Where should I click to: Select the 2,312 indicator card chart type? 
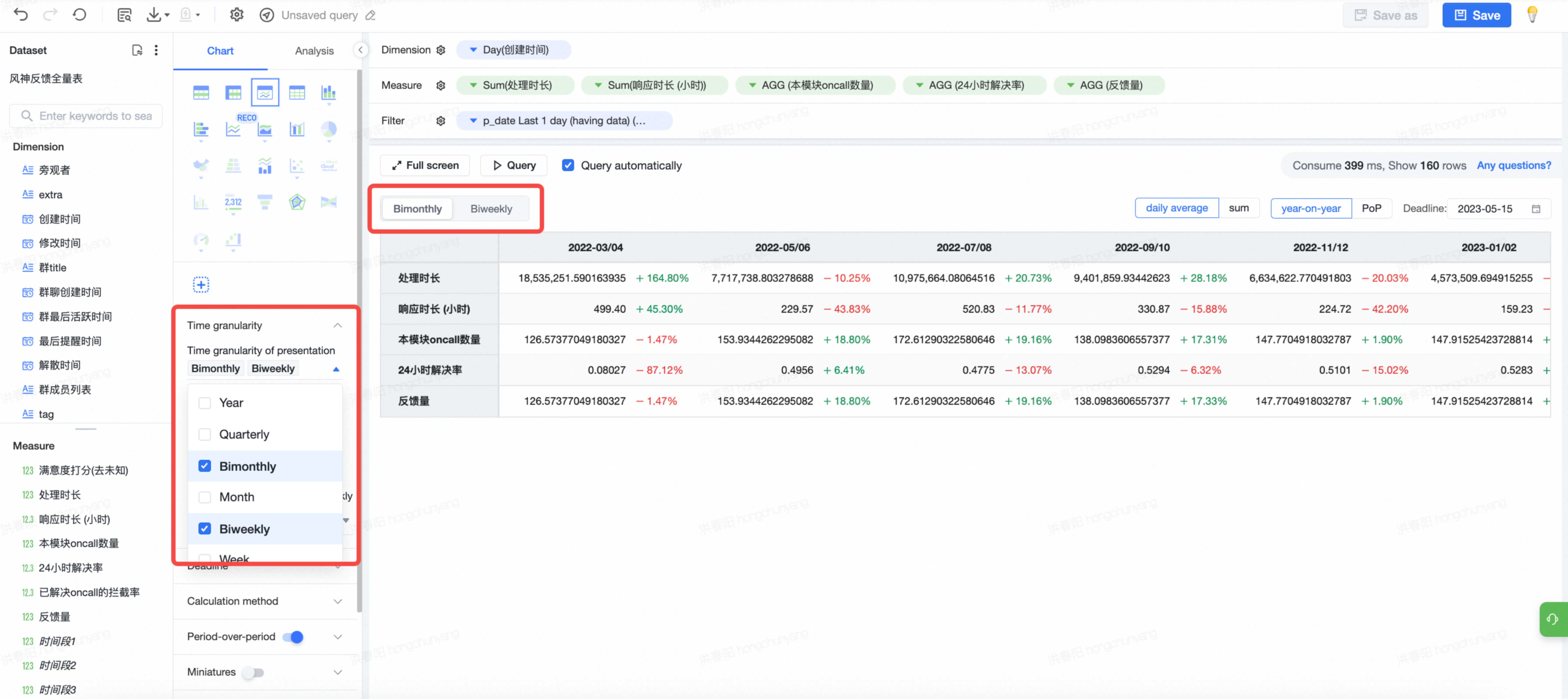(233, 202)
